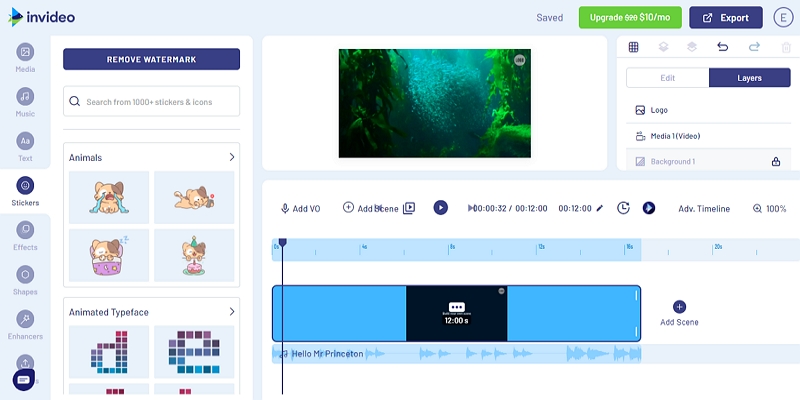Open the Enhancers panel in the sidebar
800x400 pixels.
pyautogui.click(x=25, y=325)
